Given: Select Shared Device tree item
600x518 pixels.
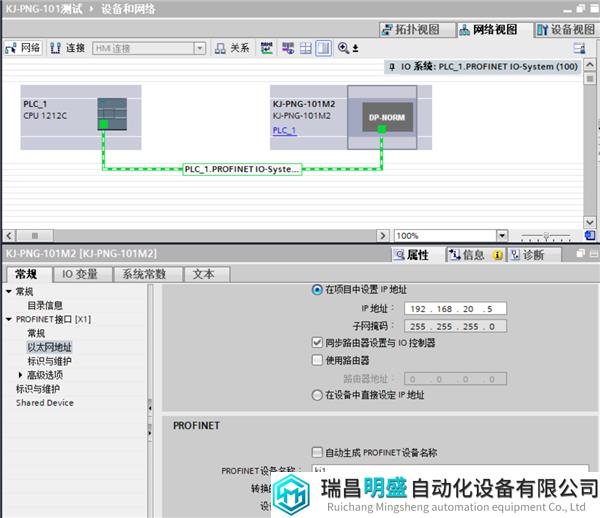Looking at the screenshot, I should [45, 402].
